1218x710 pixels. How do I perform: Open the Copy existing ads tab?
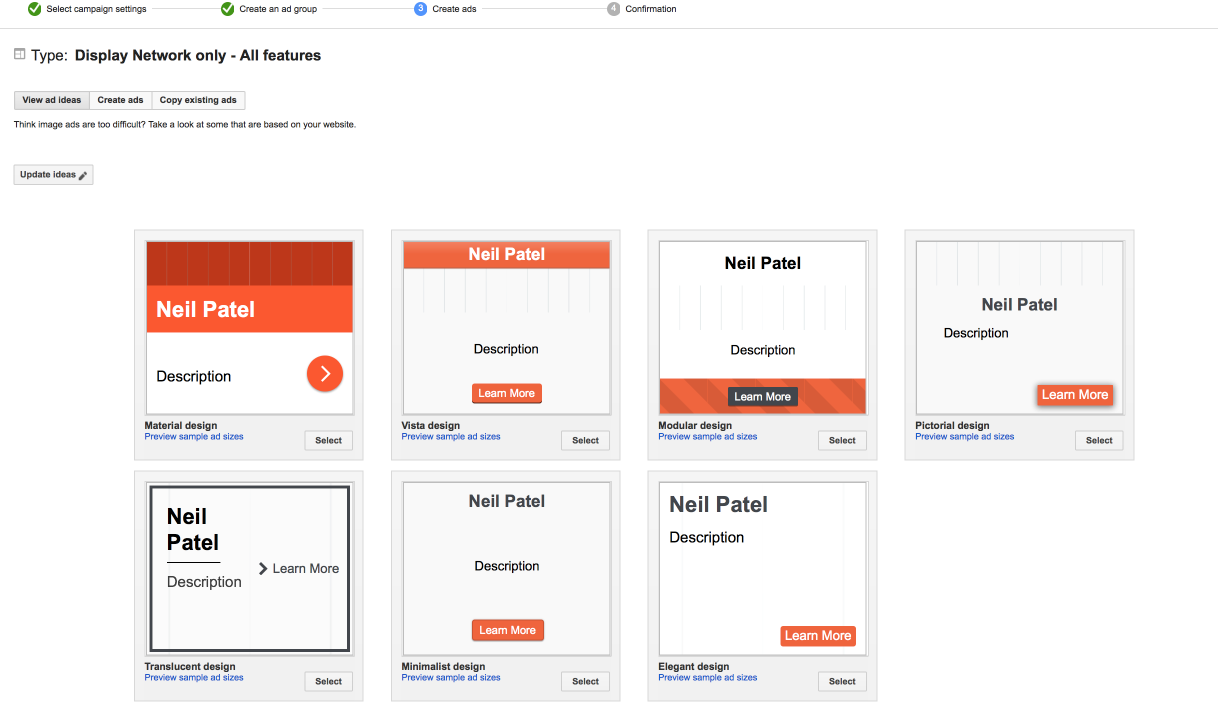tap(198, 100)
